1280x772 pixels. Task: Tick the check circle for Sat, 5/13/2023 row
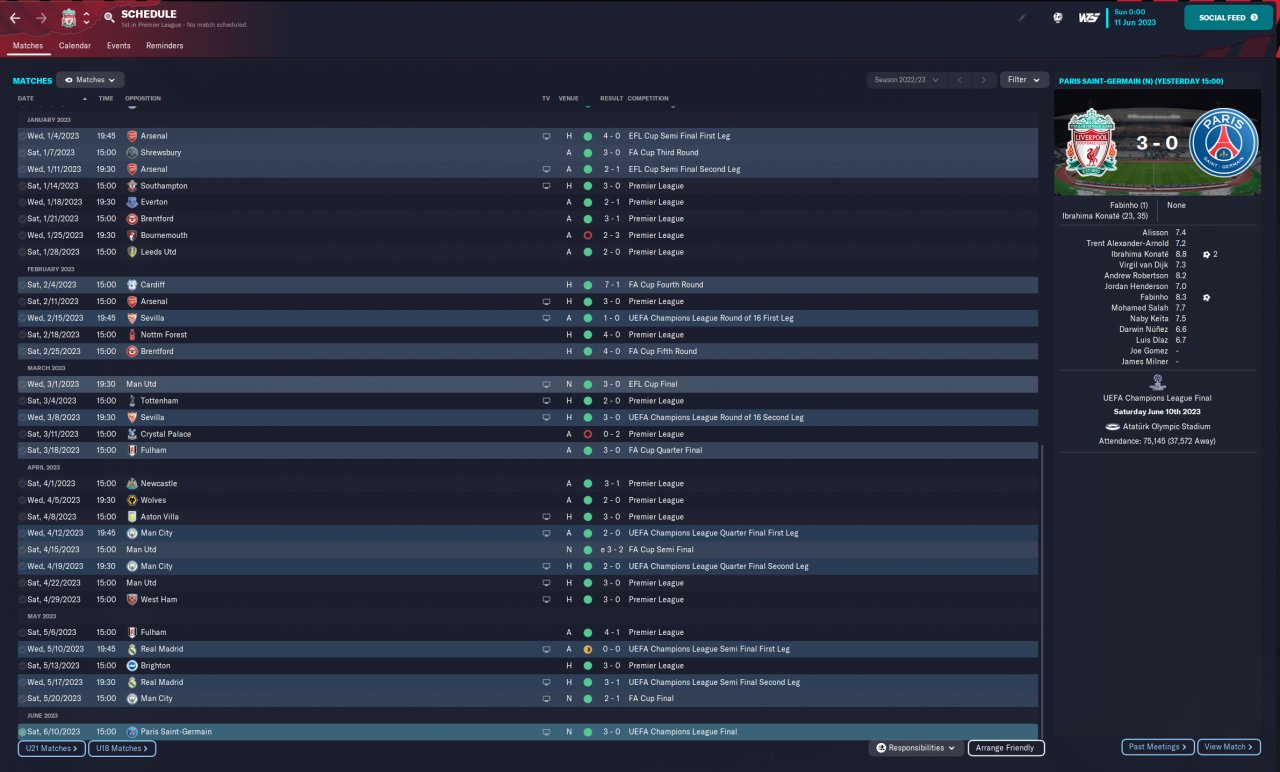23,666
